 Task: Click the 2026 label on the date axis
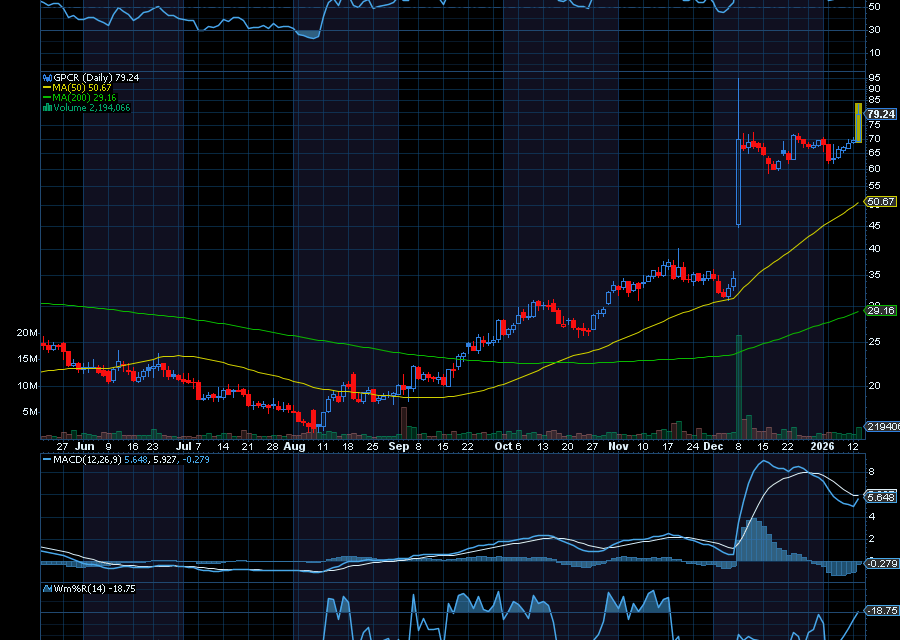tap(822, 446)
